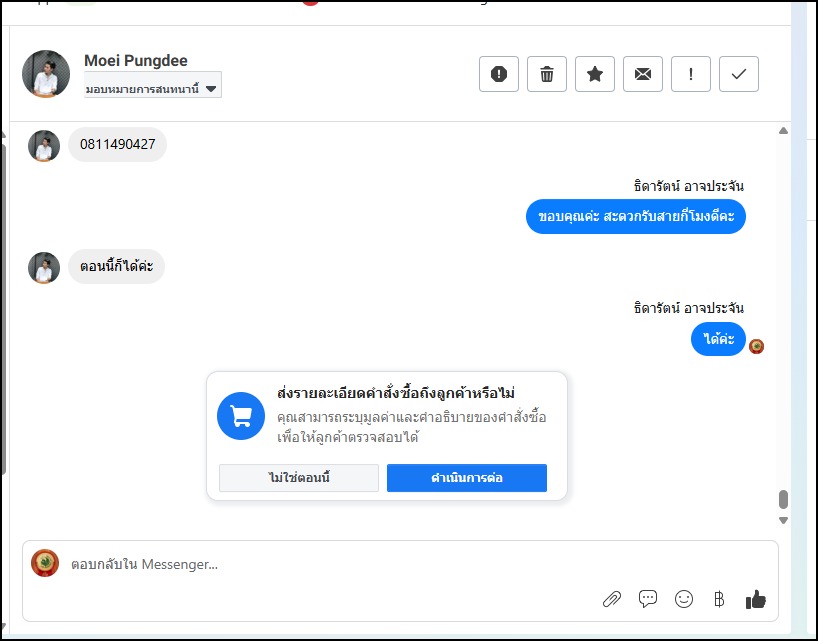
Task: Click the phone number message 0811490427
Action: pyautogui.click(x=118, y=144)
